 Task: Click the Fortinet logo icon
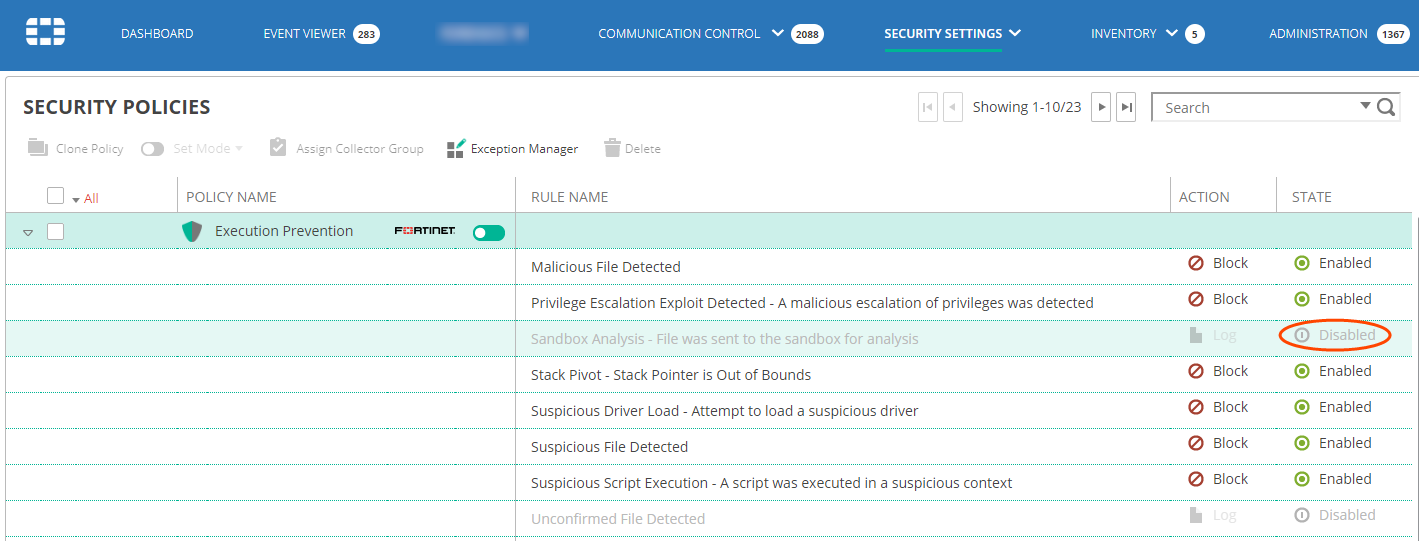[45, 33]
